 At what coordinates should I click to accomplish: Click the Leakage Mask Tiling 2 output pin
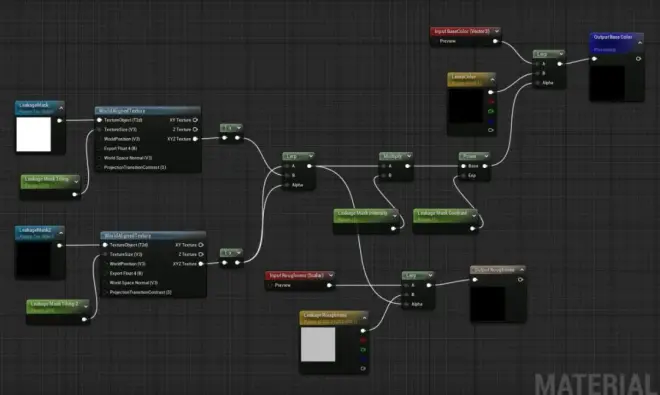point(84,319)
